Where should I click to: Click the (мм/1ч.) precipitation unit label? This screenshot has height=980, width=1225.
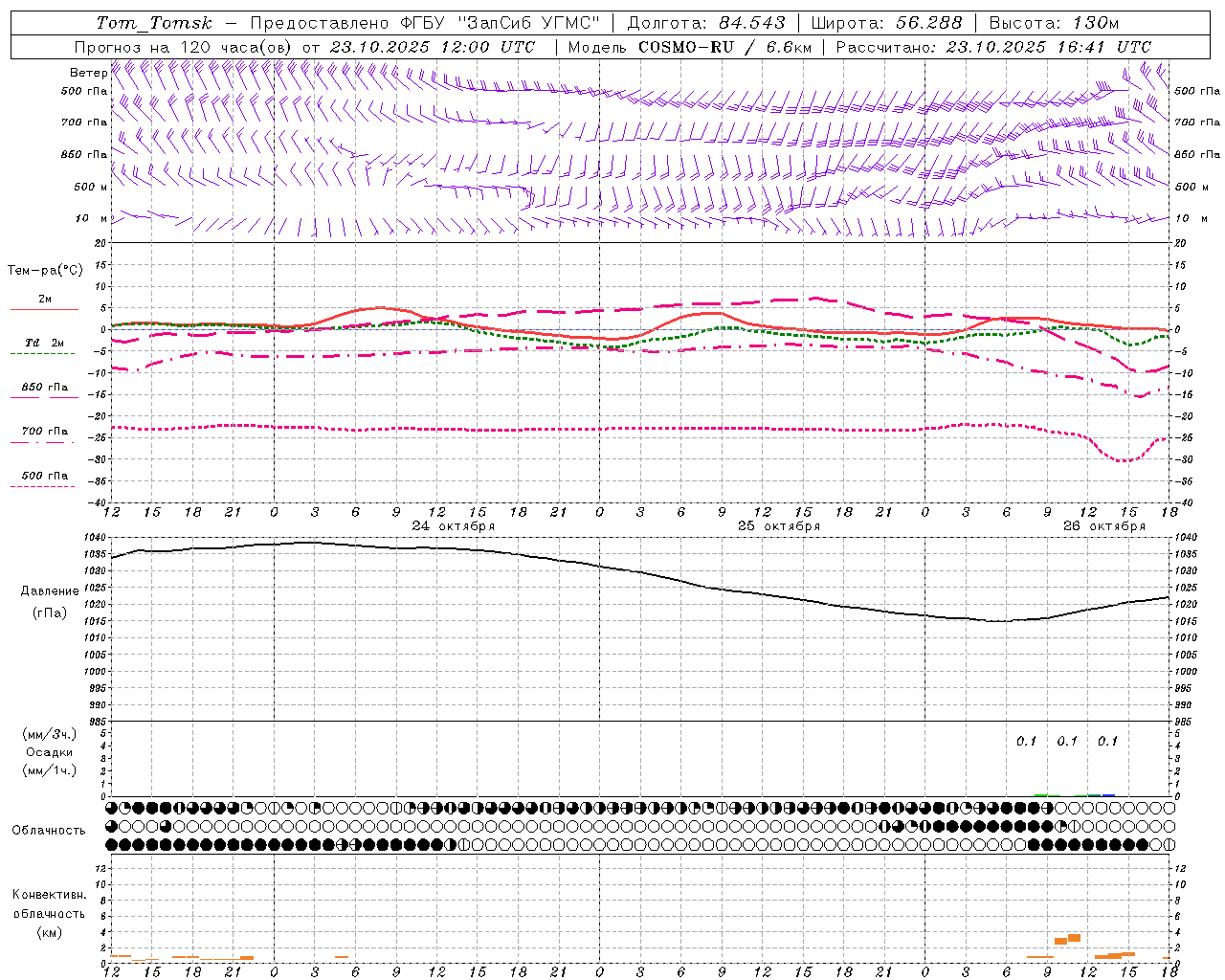pyautogui.click(x=50, y=770)
